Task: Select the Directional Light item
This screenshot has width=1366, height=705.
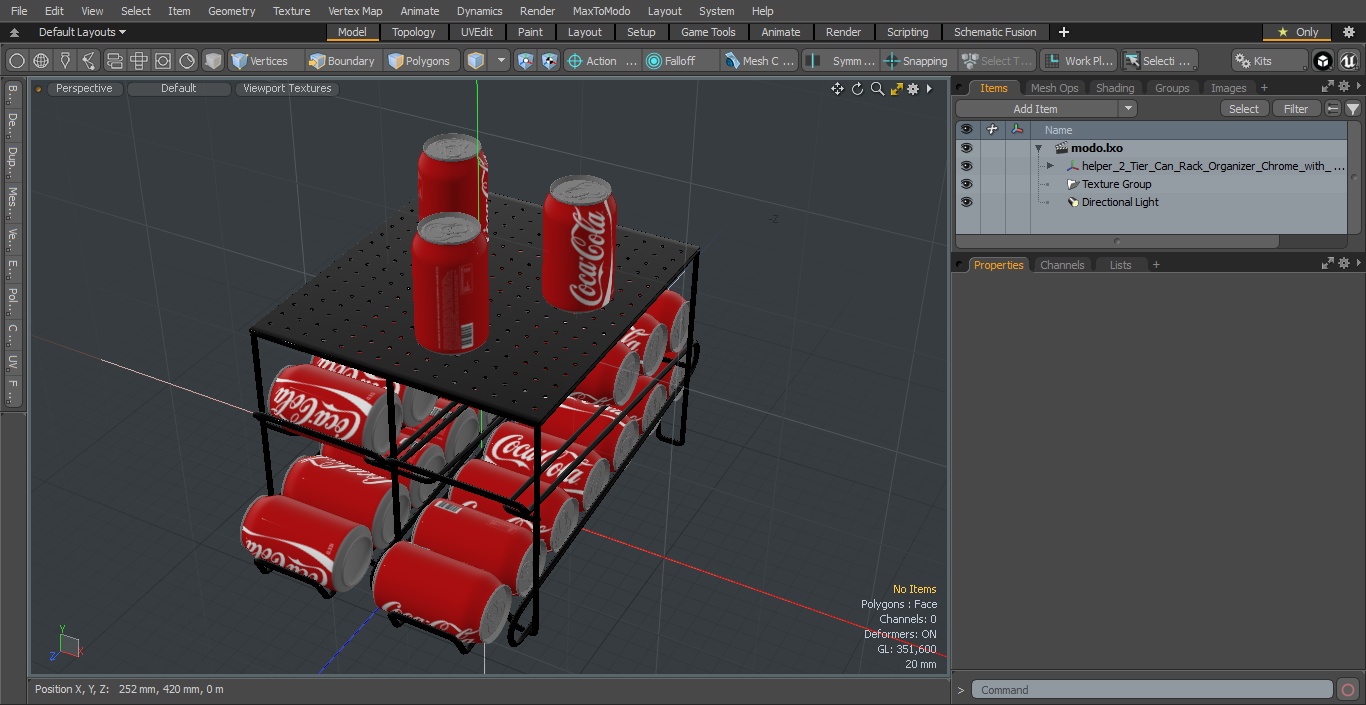Action: tap(1120, 202)
